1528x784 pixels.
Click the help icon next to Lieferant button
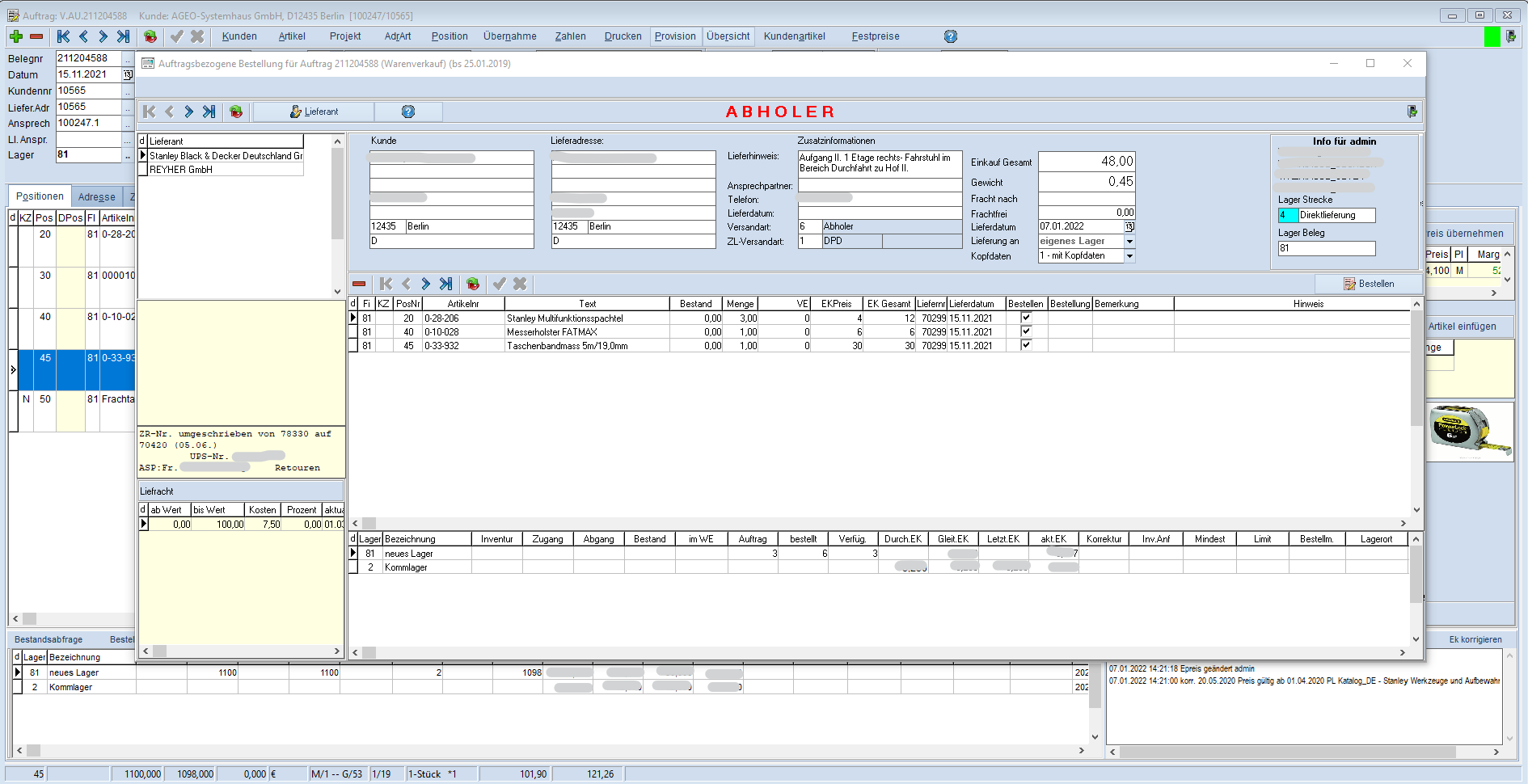pos(408,112)
